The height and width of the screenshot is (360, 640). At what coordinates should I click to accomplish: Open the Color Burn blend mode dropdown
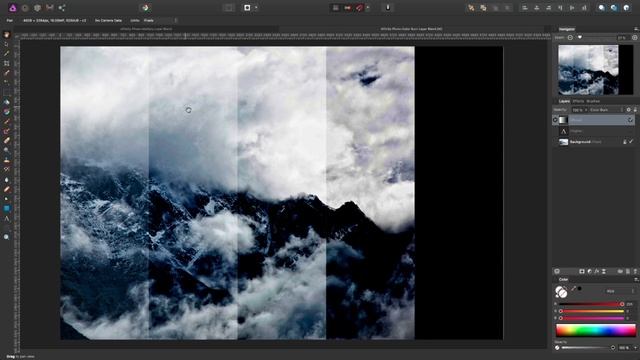tap(606, 110)
